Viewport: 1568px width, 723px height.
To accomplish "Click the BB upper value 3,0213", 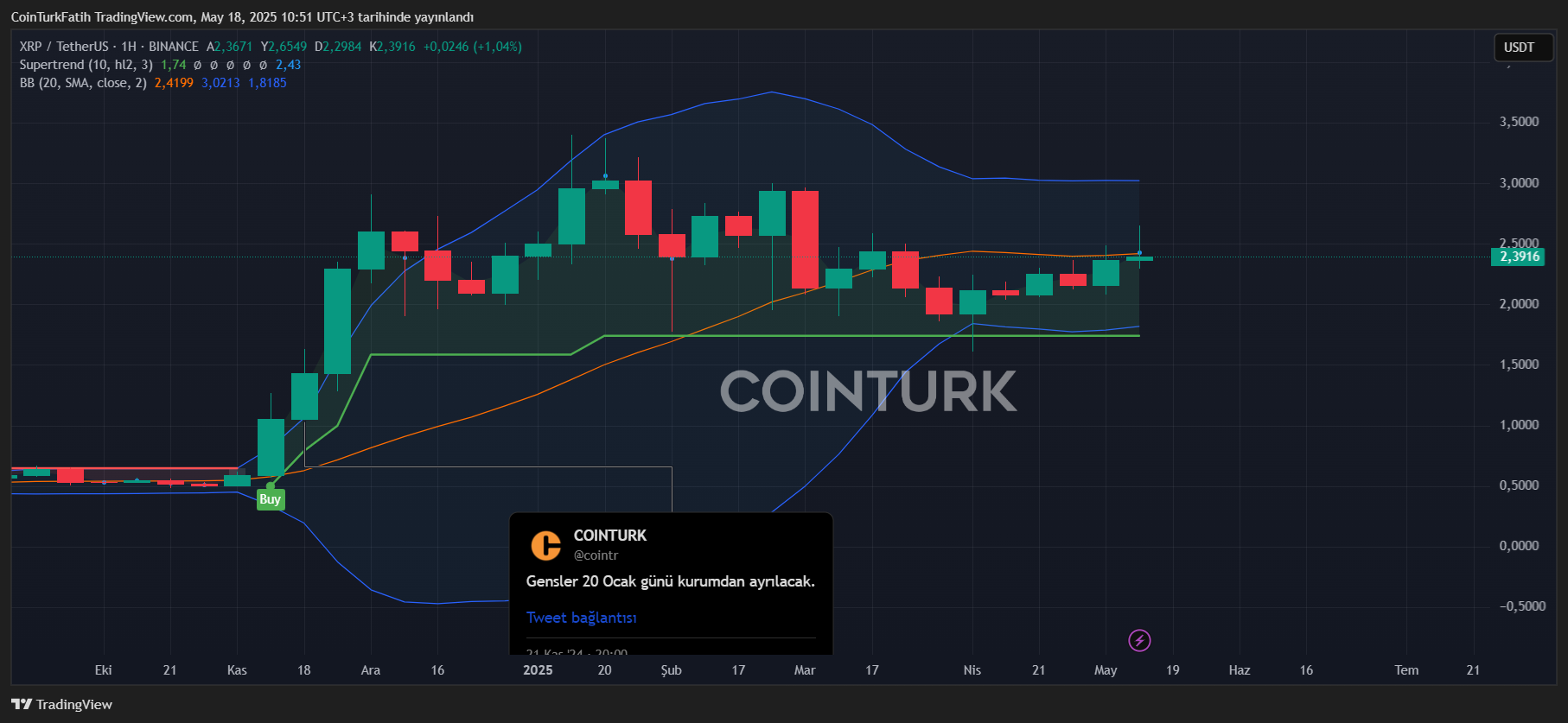I will [220, 83].
